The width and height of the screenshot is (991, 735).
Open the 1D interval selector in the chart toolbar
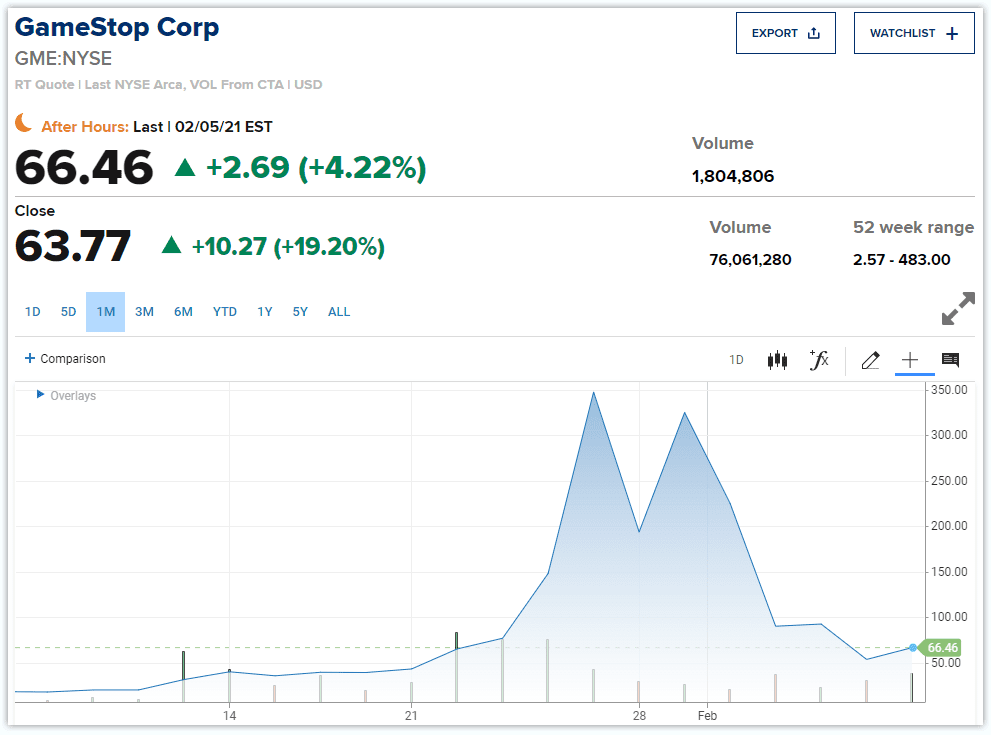tap(736, 360)
